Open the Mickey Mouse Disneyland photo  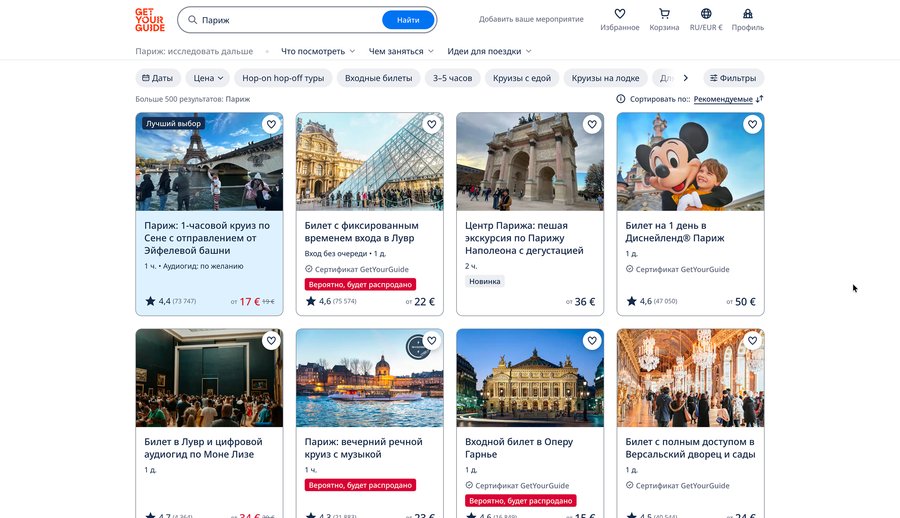(690, 161)
